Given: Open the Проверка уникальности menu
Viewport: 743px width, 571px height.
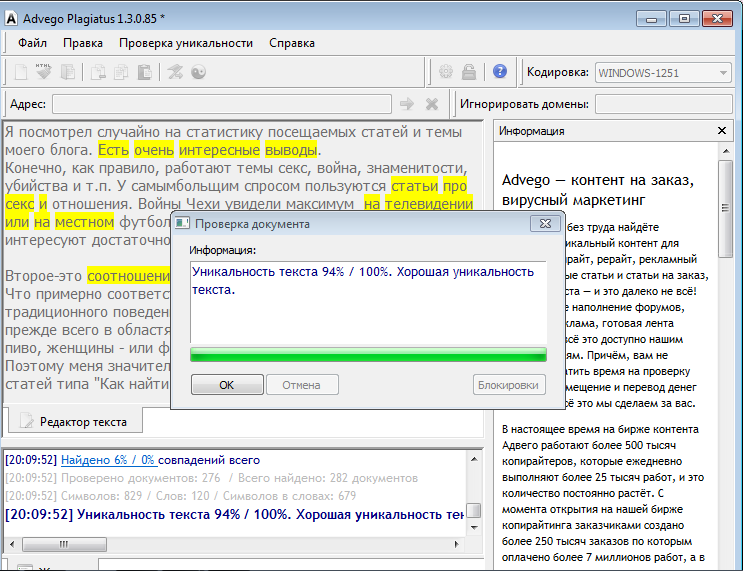Looking at the screenshot, I should point(185,43).
